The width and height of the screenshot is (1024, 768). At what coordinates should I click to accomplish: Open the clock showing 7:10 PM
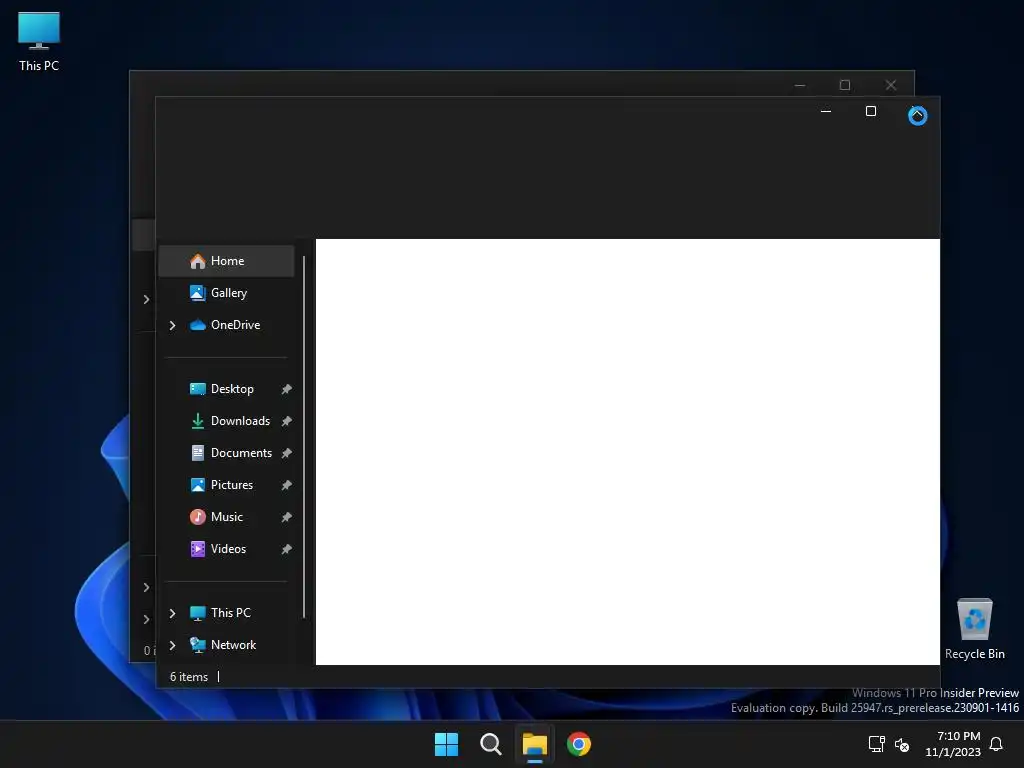tap(953, 744)
